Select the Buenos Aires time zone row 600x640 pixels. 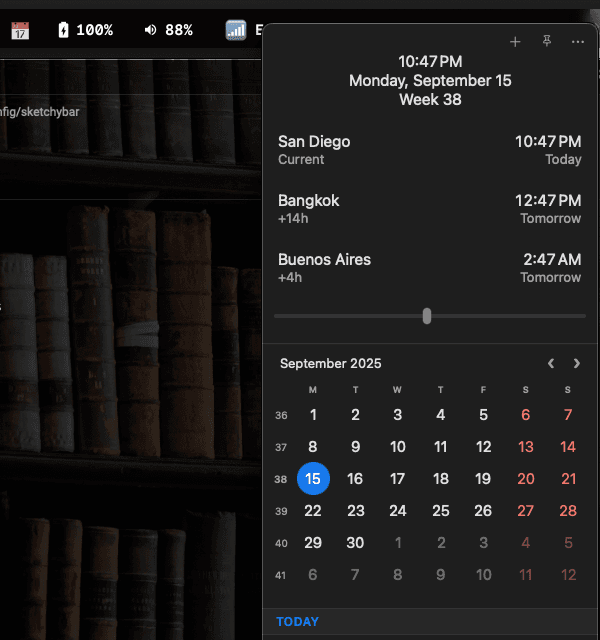coord(429,268)
